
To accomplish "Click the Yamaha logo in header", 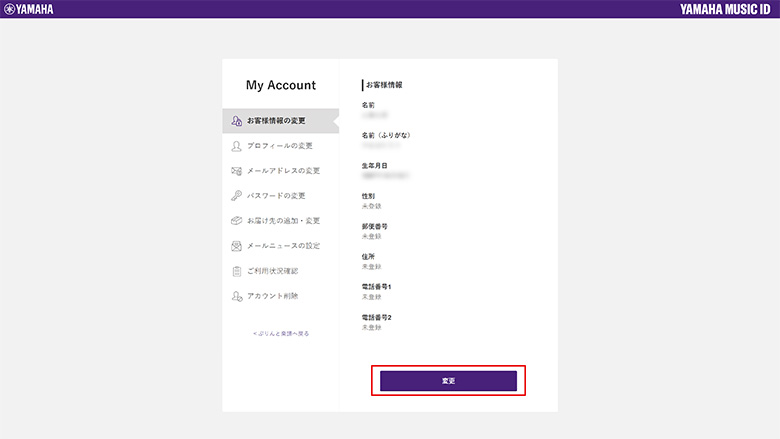I will coord(29,9).
